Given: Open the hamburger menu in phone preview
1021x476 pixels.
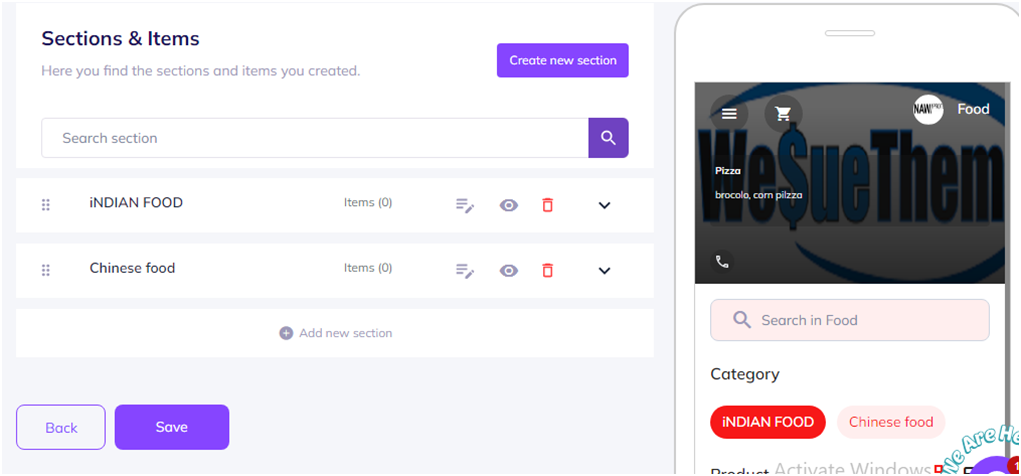Looking at the screenshot, I should click(729, 114).
